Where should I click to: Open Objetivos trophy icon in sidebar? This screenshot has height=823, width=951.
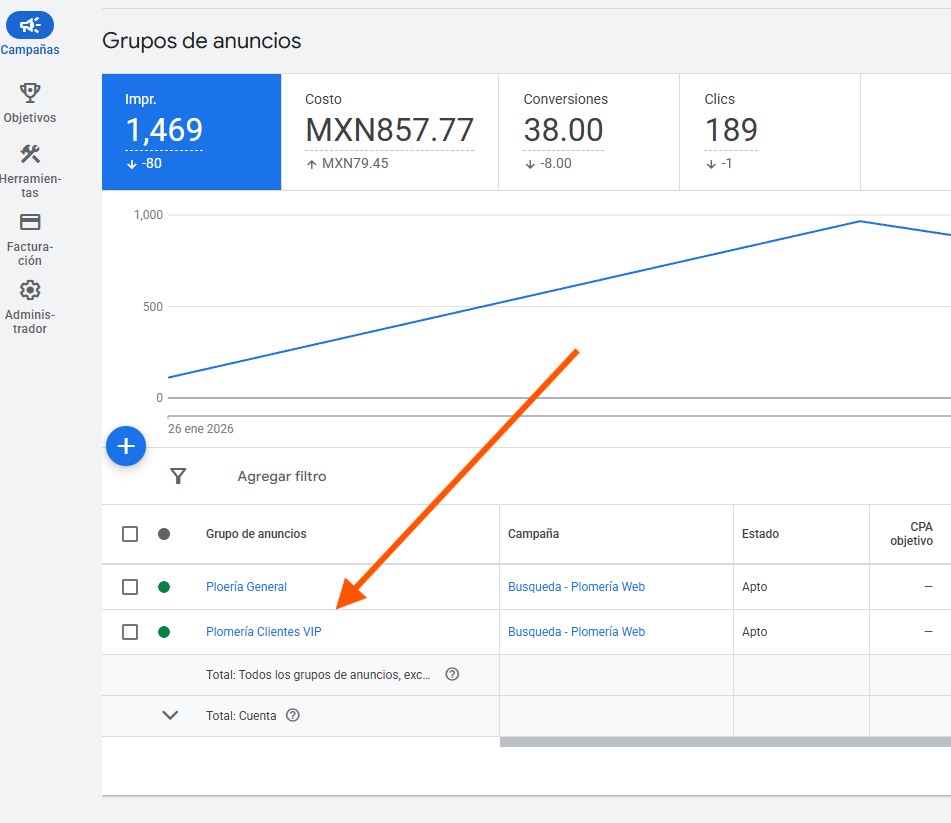30,93
